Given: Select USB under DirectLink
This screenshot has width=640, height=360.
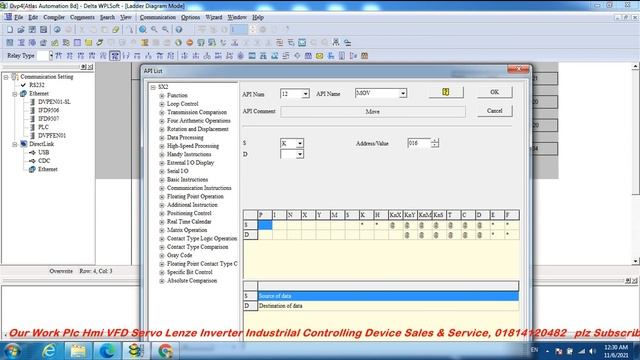Looking at the screenshot, I should pos(43,152).
